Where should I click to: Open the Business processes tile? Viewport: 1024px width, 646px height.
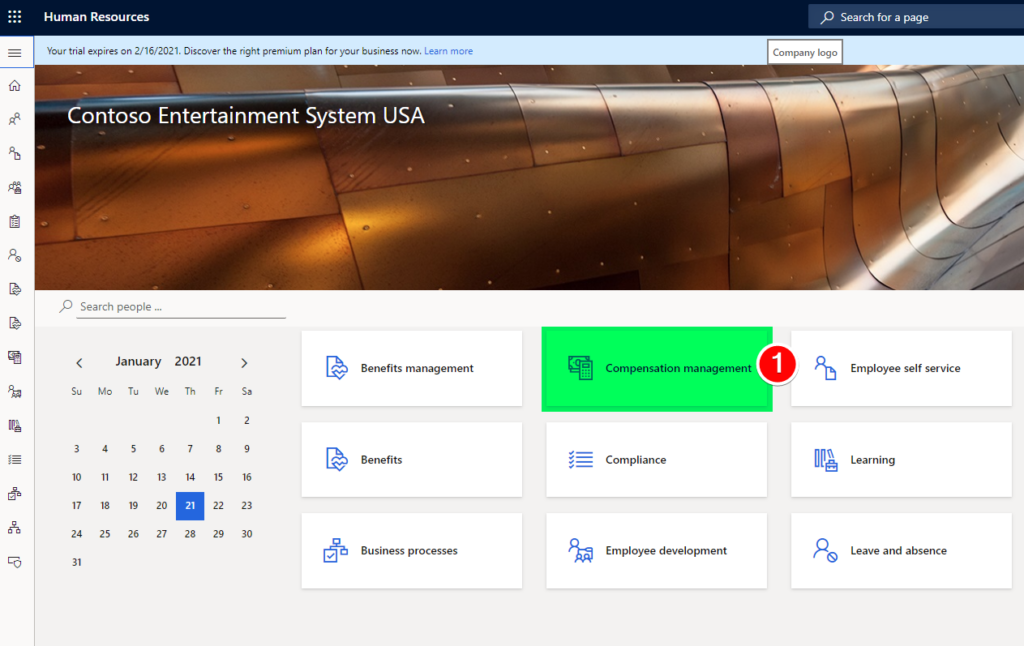tap(411, 551)
